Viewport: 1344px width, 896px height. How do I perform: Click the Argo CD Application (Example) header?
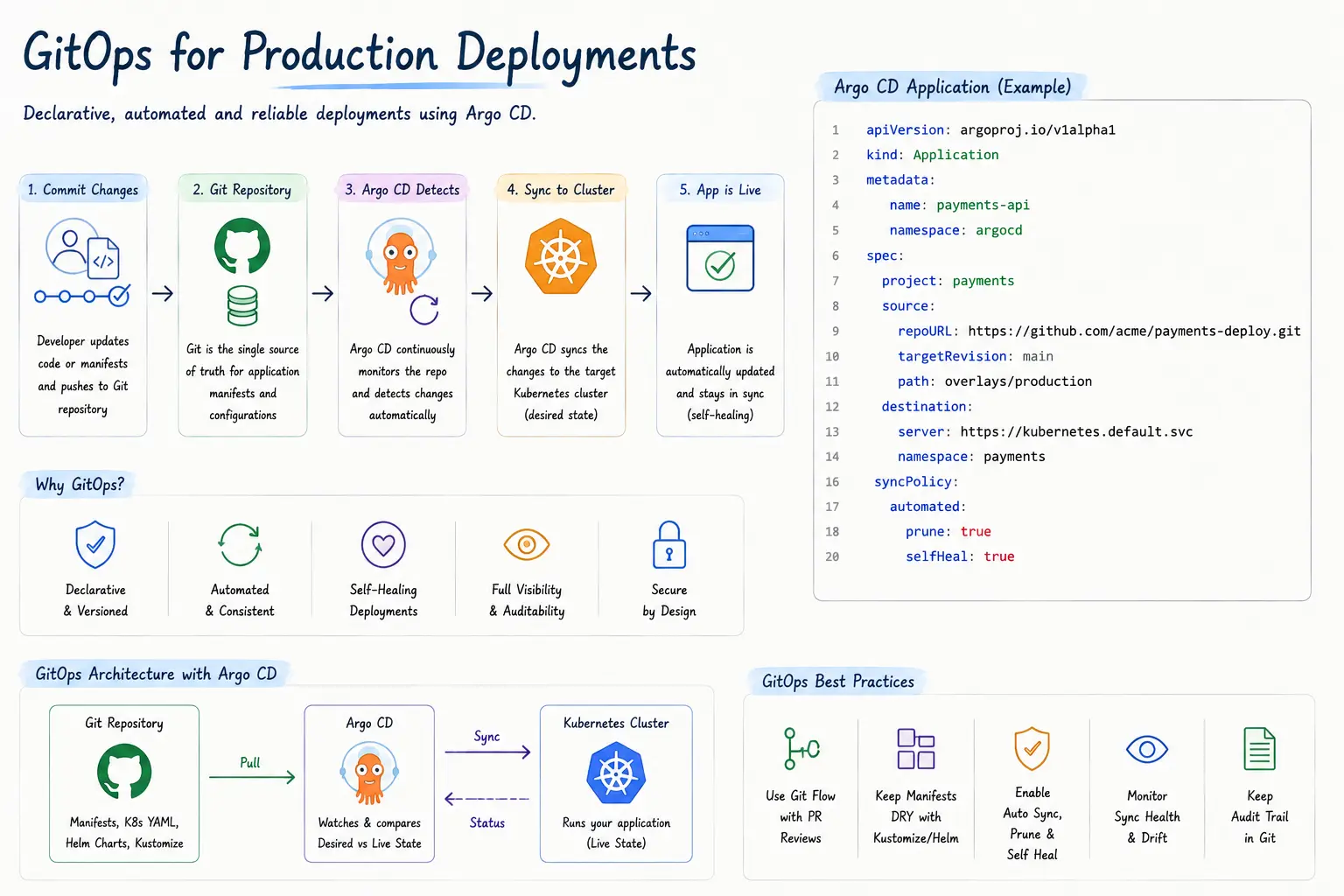(952, 87)
